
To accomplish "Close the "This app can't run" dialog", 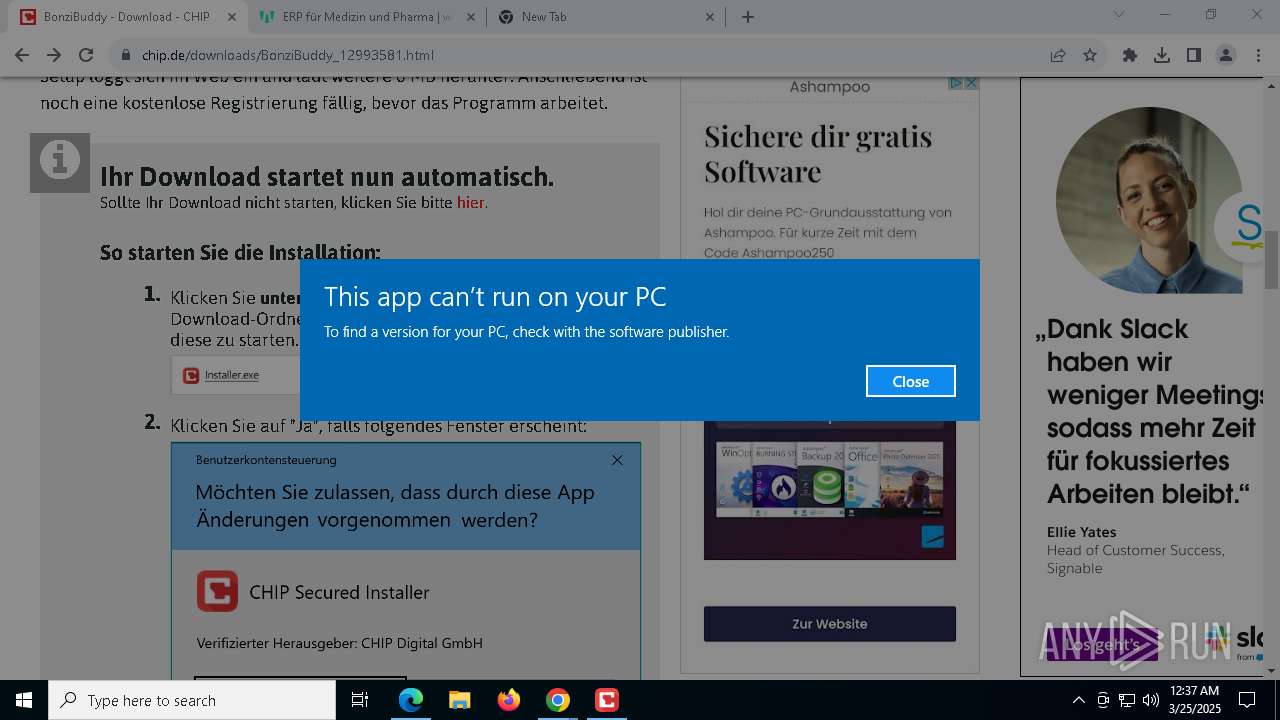I will tap(910, 381).
